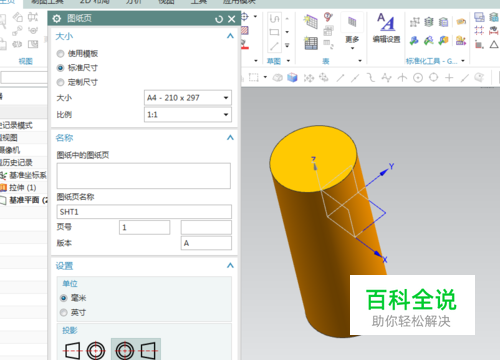Collapse the 设置 section
The image size is (500, 360).
pyautogui.click(x=230, y=266)
